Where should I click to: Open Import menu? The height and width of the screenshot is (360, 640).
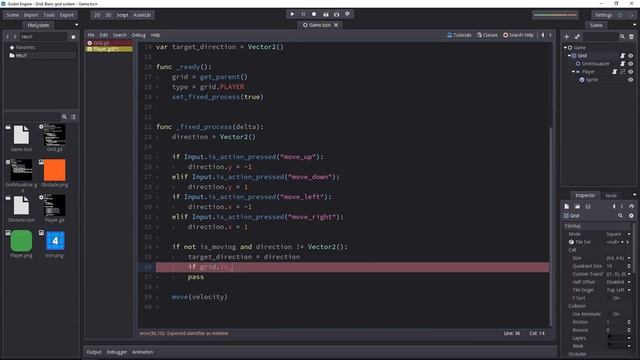pyautogui.click(x=31, y=15)
